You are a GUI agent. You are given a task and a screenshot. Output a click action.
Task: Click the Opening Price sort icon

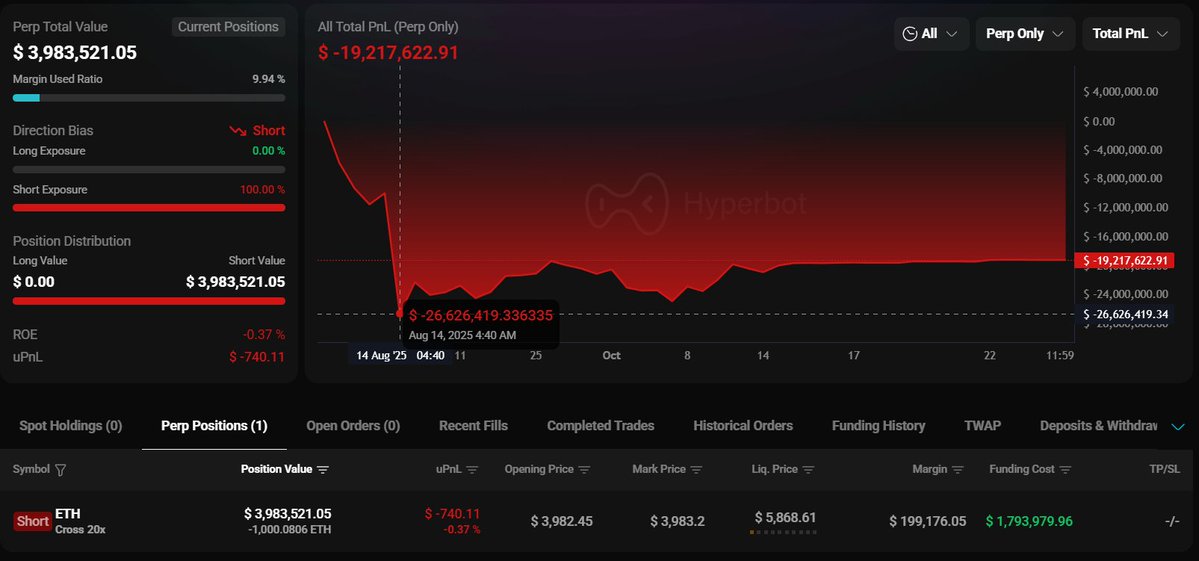tap(585, 470)
